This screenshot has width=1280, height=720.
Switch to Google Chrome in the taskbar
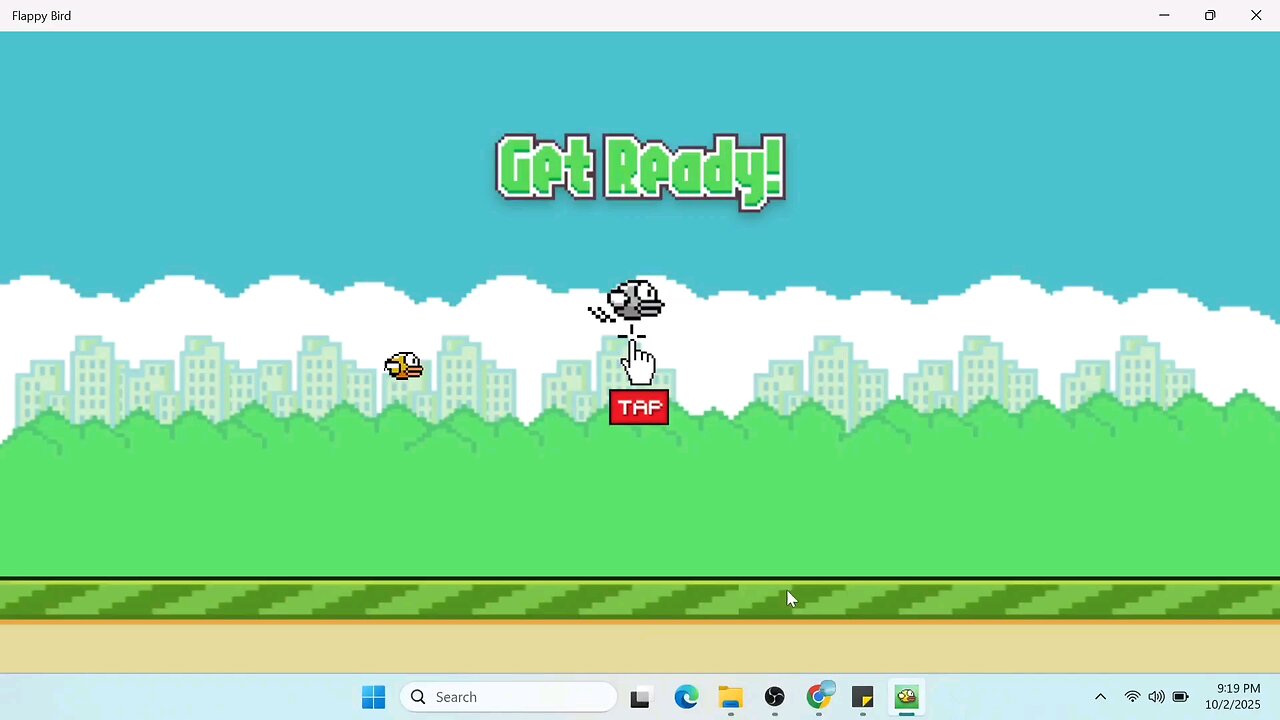(819, 697)
